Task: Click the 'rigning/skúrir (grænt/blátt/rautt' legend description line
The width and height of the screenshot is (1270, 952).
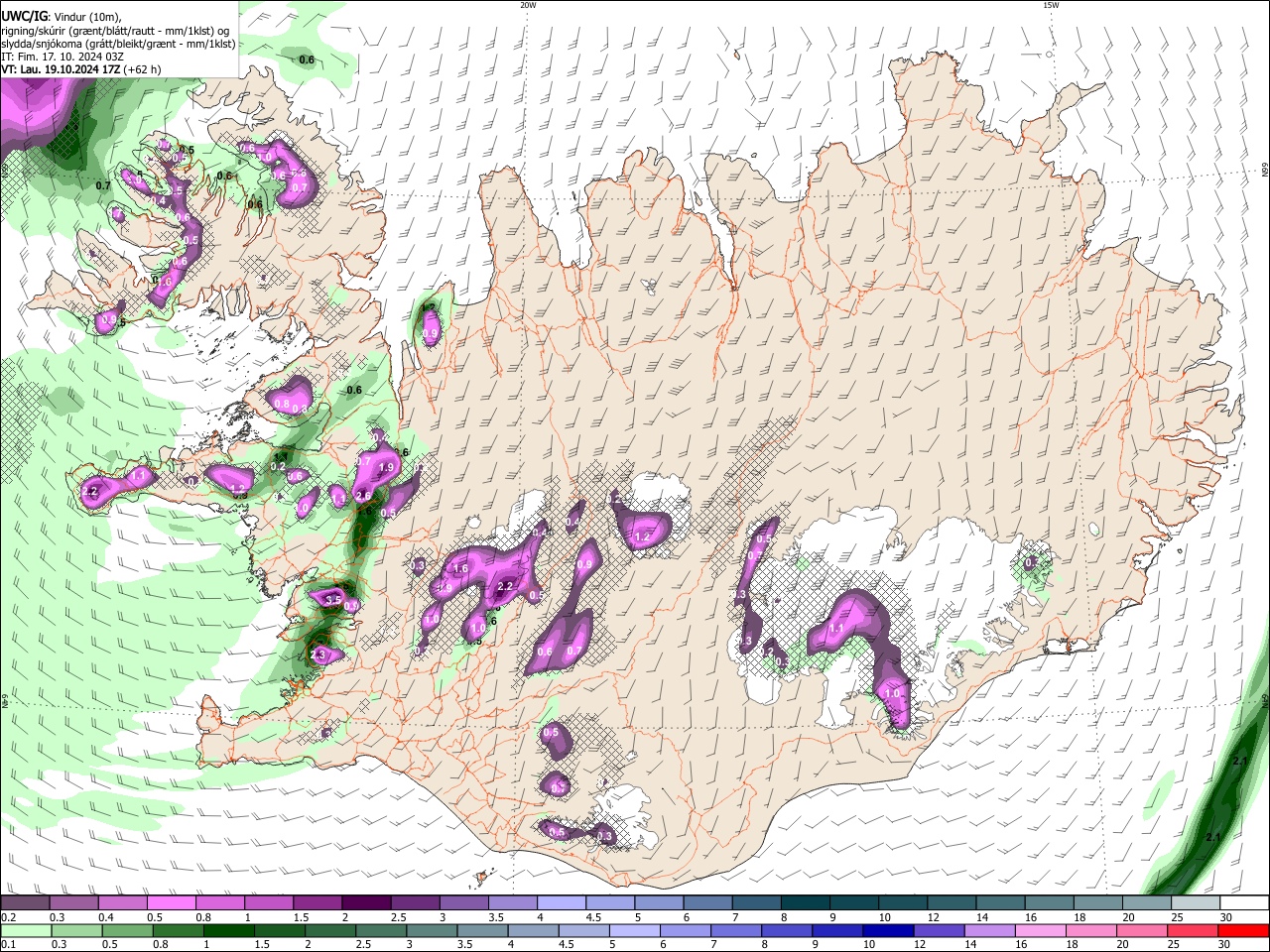Action: (115, 31)
